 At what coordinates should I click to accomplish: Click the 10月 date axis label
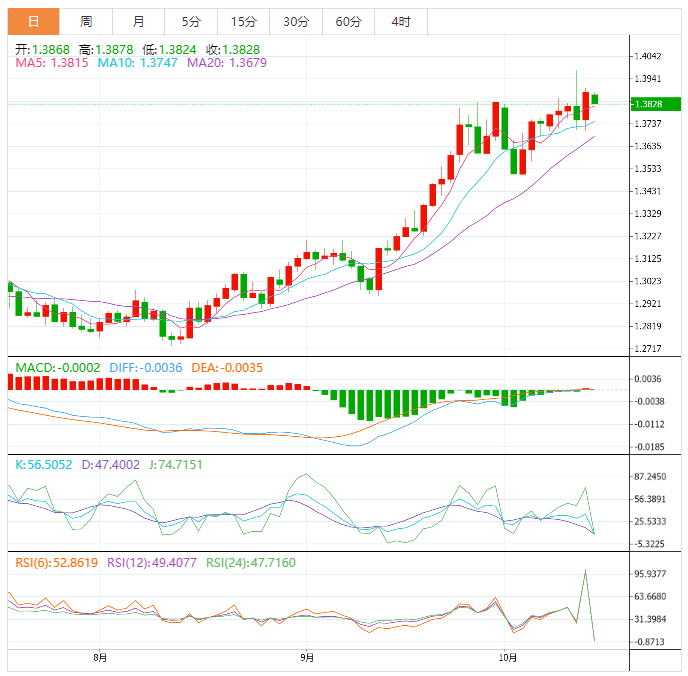click(508, 658)
